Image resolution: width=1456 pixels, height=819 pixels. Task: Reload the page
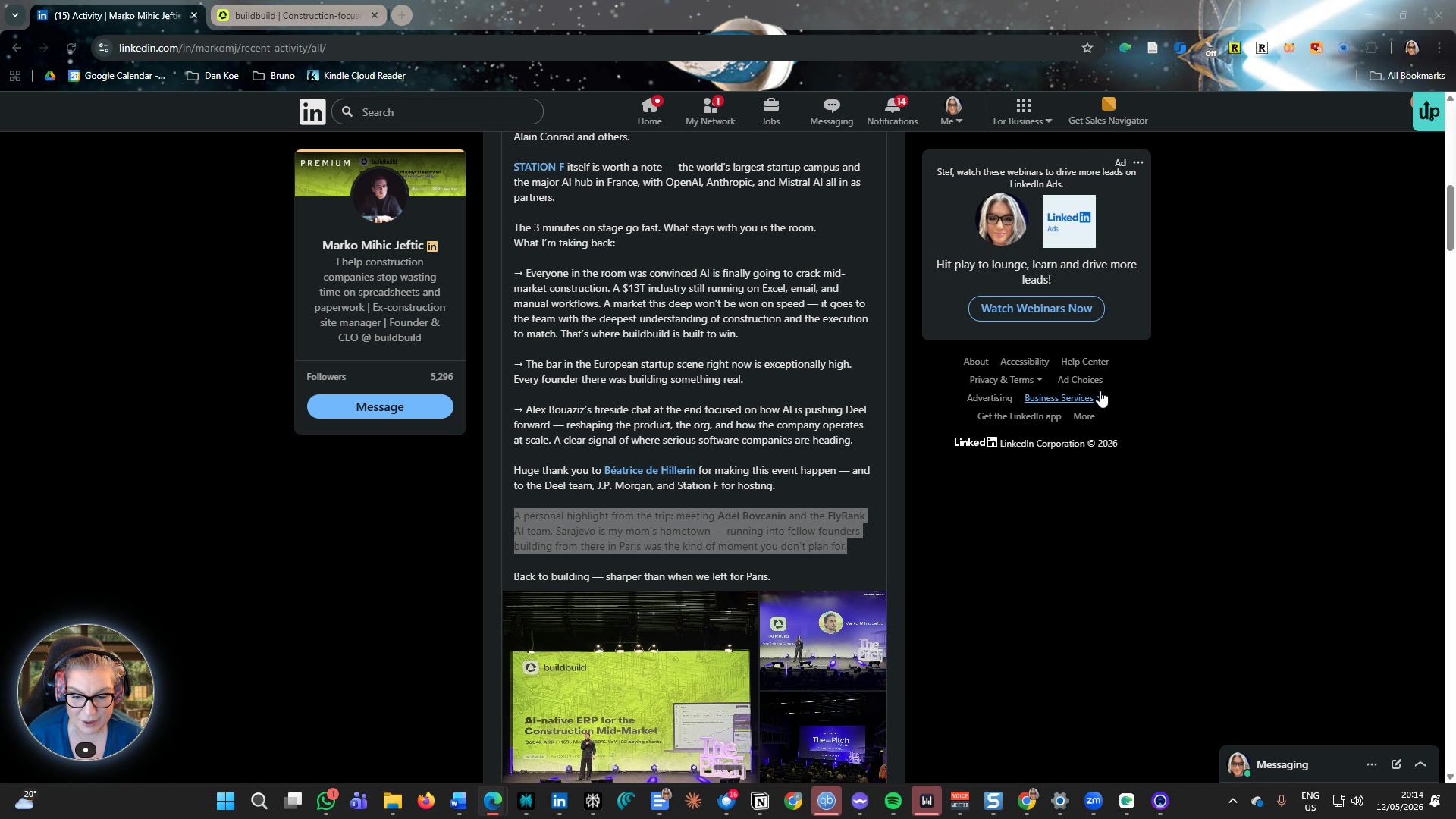[71, 48]
